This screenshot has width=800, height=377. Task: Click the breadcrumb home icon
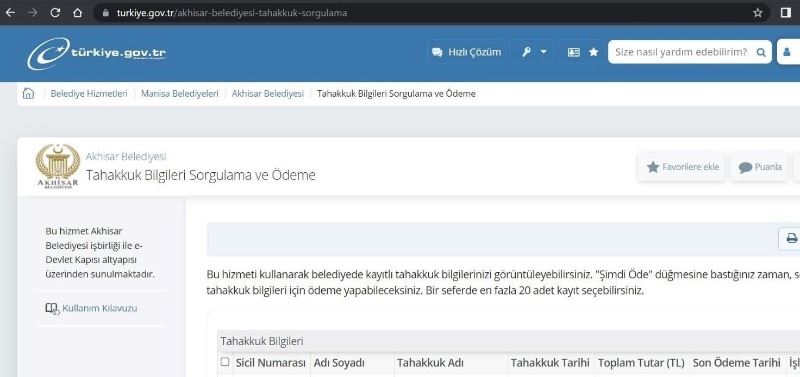(x=29, y=93)
